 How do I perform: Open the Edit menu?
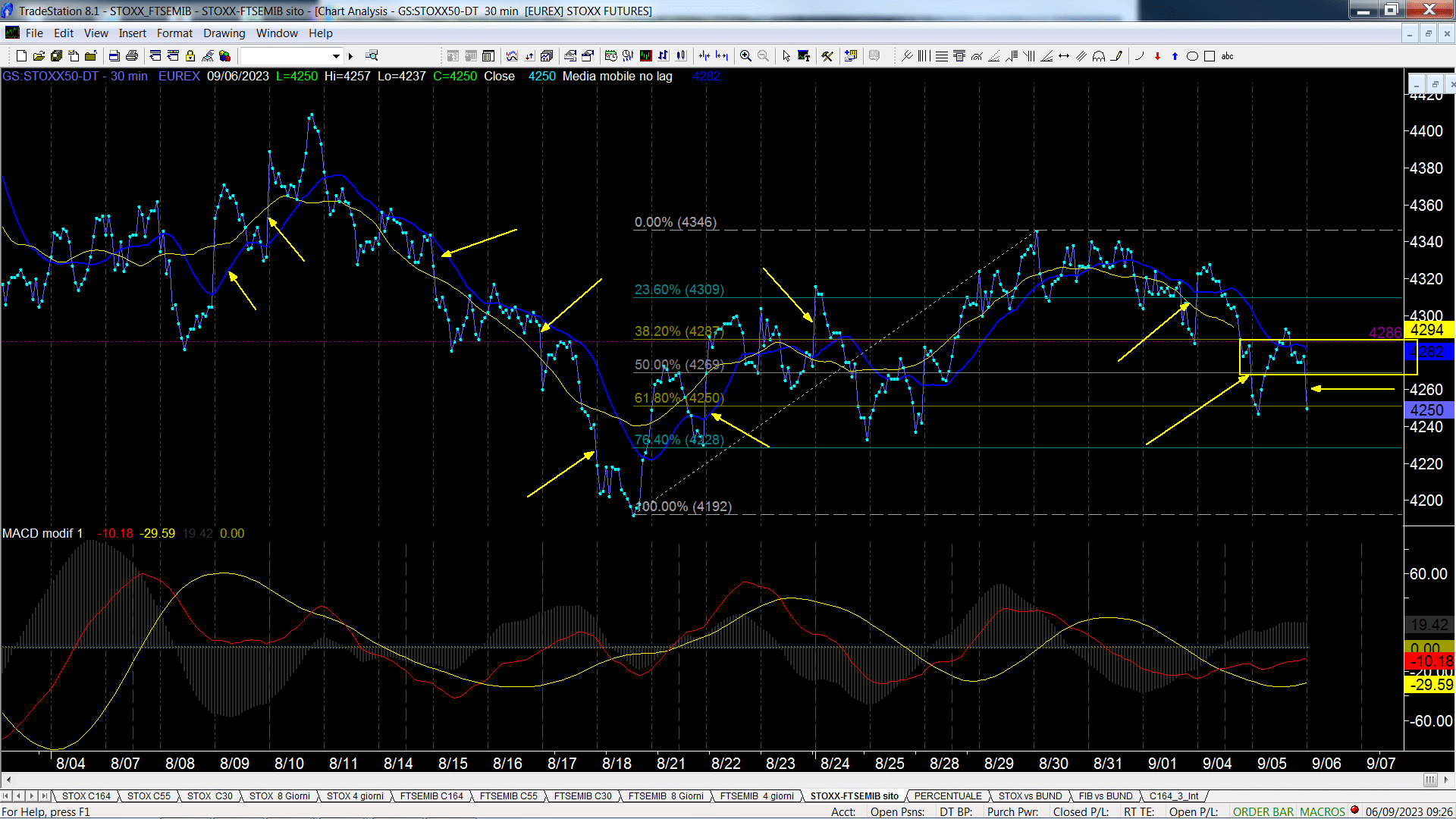64,33
